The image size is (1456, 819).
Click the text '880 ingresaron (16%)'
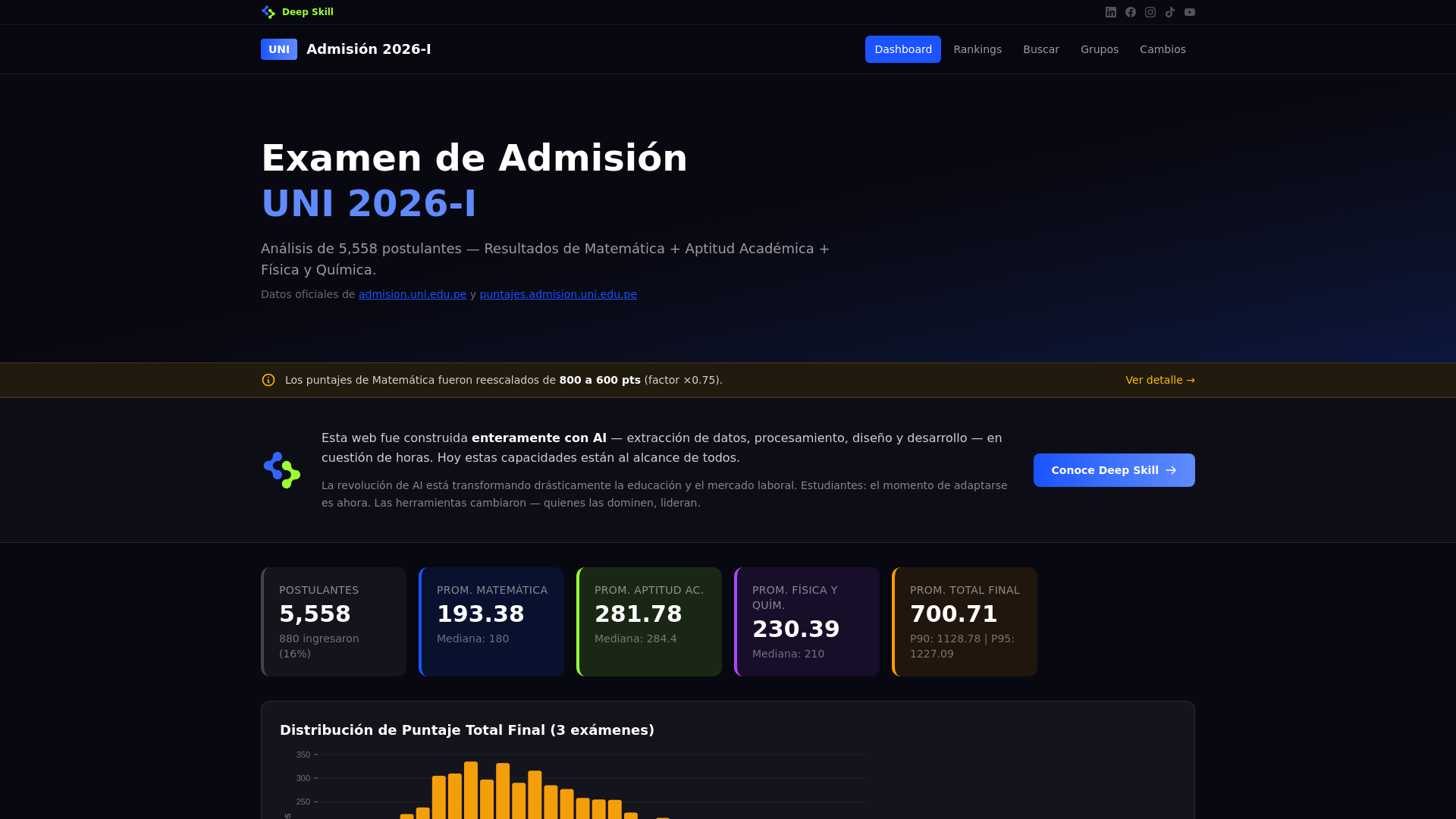[319, 646]
